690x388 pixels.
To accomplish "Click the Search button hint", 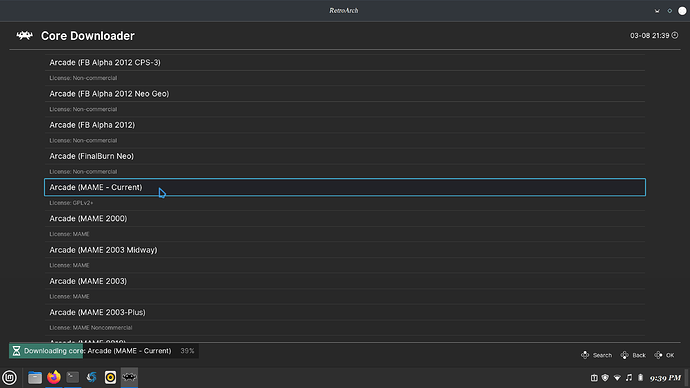I will point(596,355).
